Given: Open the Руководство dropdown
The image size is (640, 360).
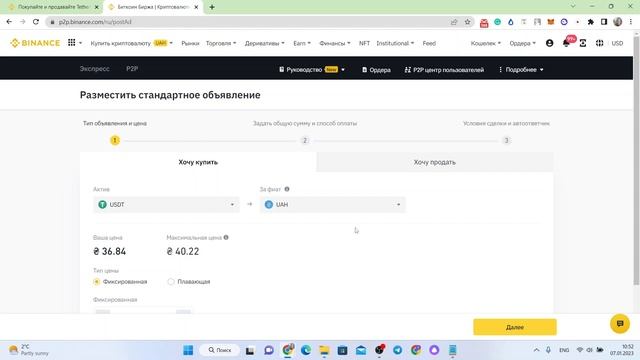Looking at the screenshot, I should 312,70.
